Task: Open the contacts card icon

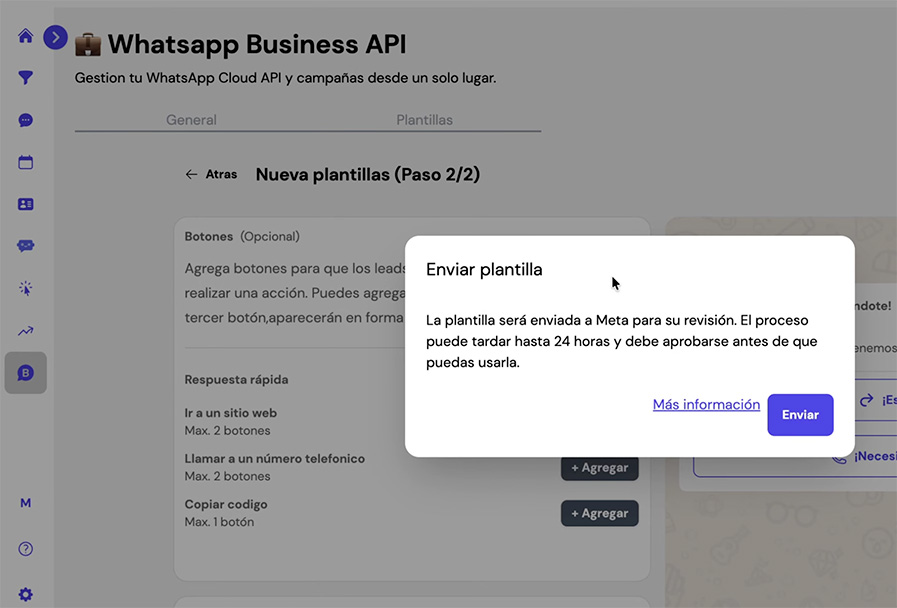Action: tap(24, 204)
